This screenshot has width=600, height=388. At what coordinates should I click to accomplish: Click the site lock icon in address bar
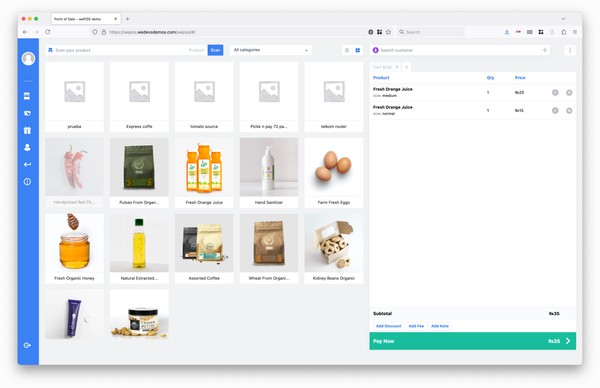pyautogui.click(x=104, y=32)
